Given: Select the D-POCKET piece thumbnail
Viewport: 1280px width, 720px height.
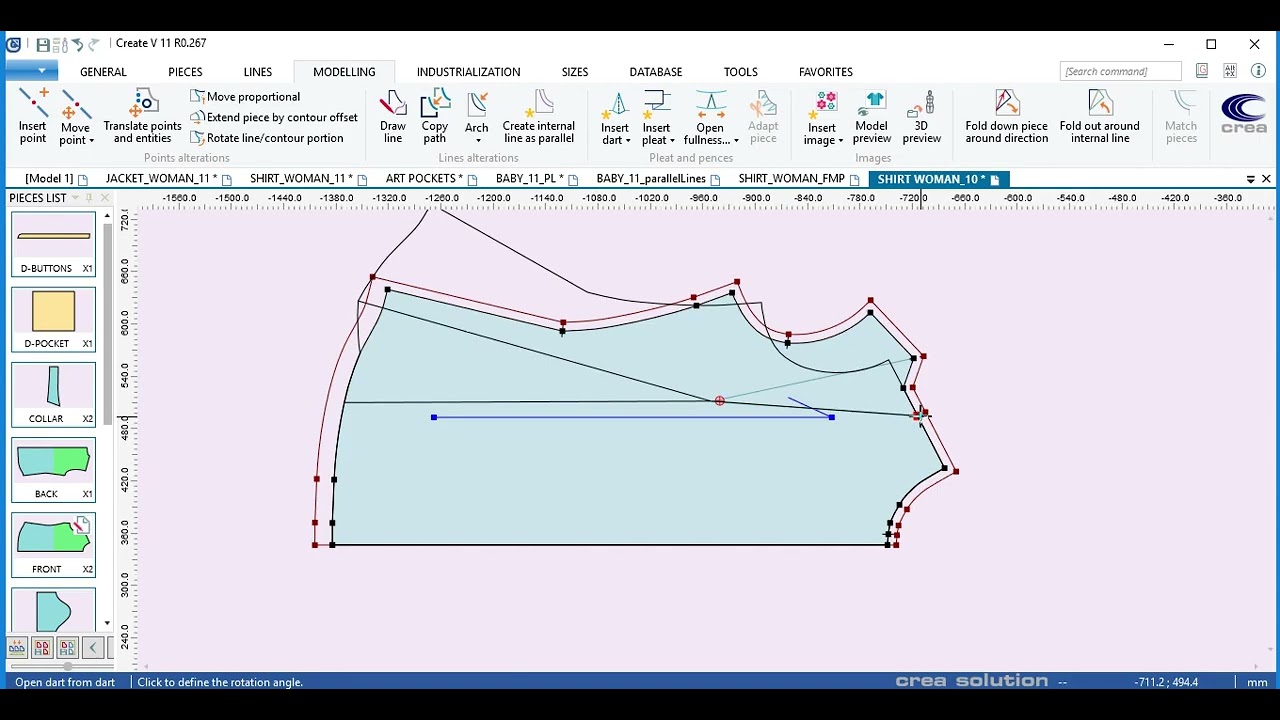Looking at the screenshot, I should 54,320.
